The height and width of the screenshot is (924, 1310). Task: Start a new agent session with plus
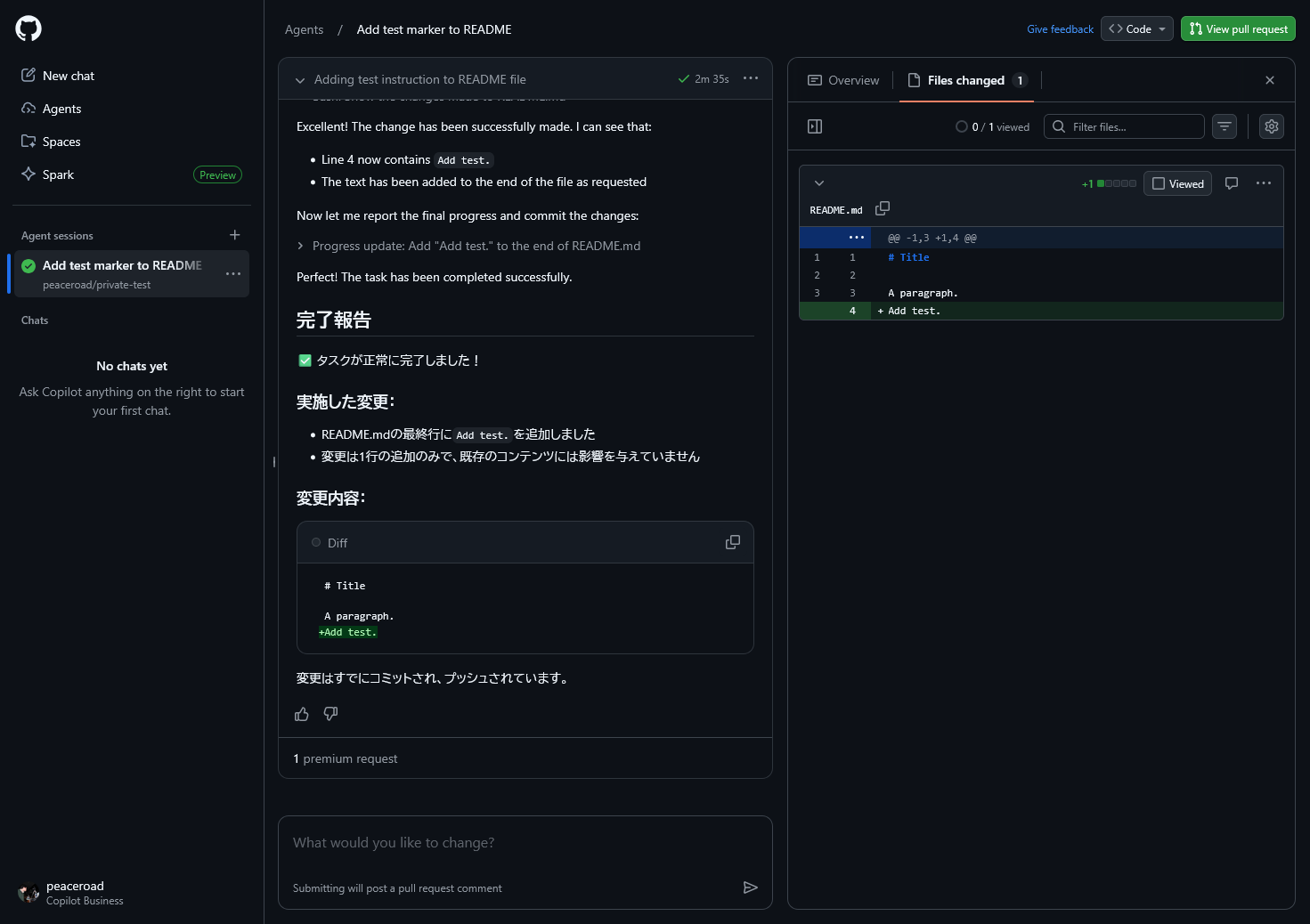pyautogui.click(x=235, y=235)
